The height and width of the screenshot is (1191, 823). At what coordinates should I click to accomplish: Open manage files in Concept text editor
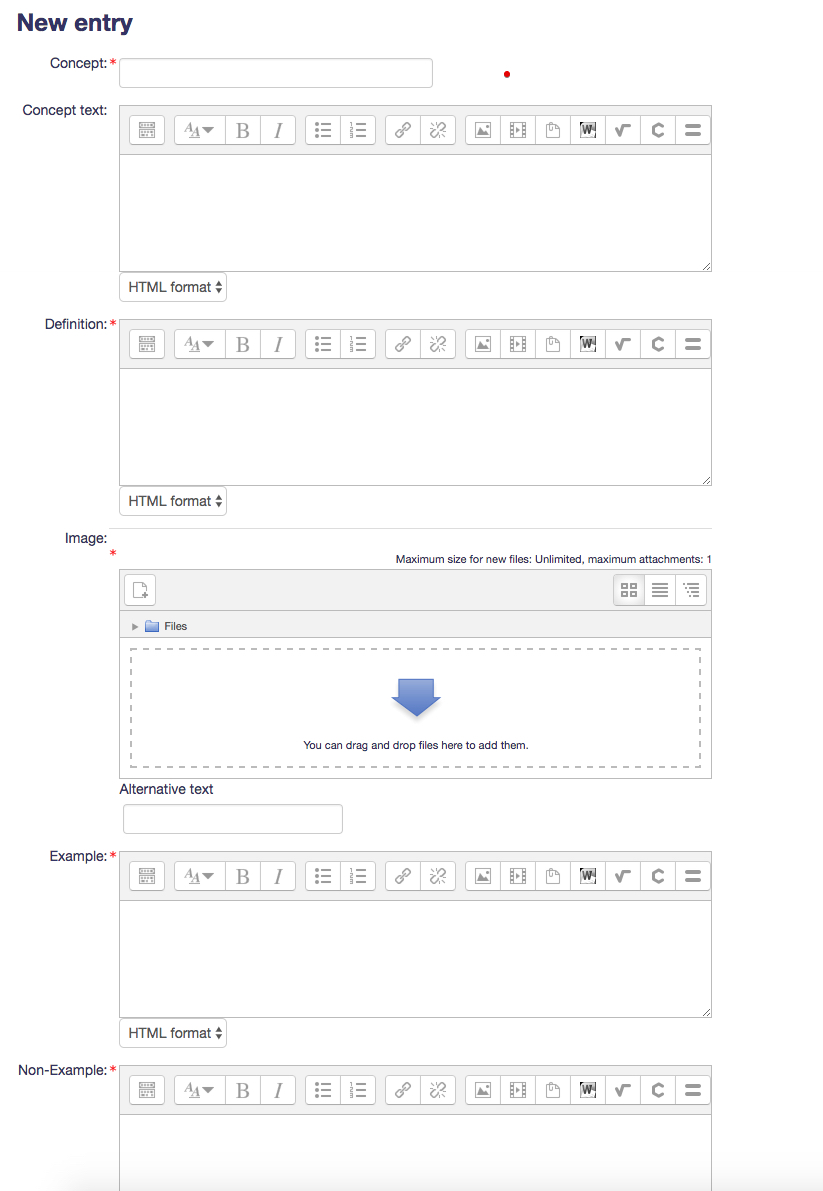click(x=553, y=130)
